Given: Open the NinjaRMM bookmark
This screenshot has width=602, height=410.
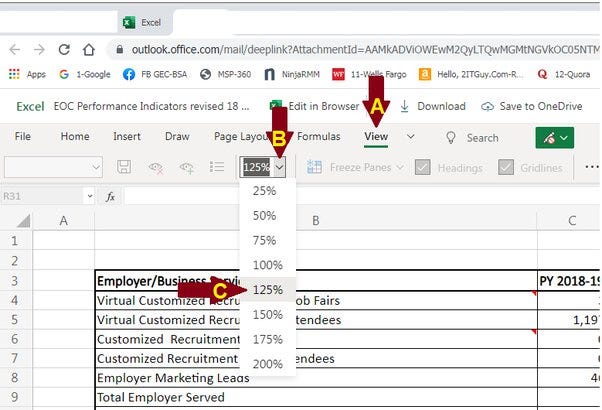Looking at the screenshot, I should 292,74.
